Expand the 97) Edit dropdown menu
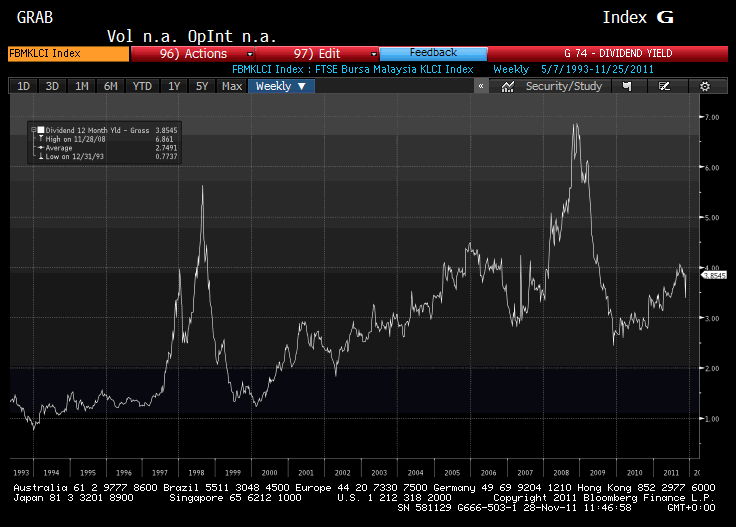 click(318, 53)
